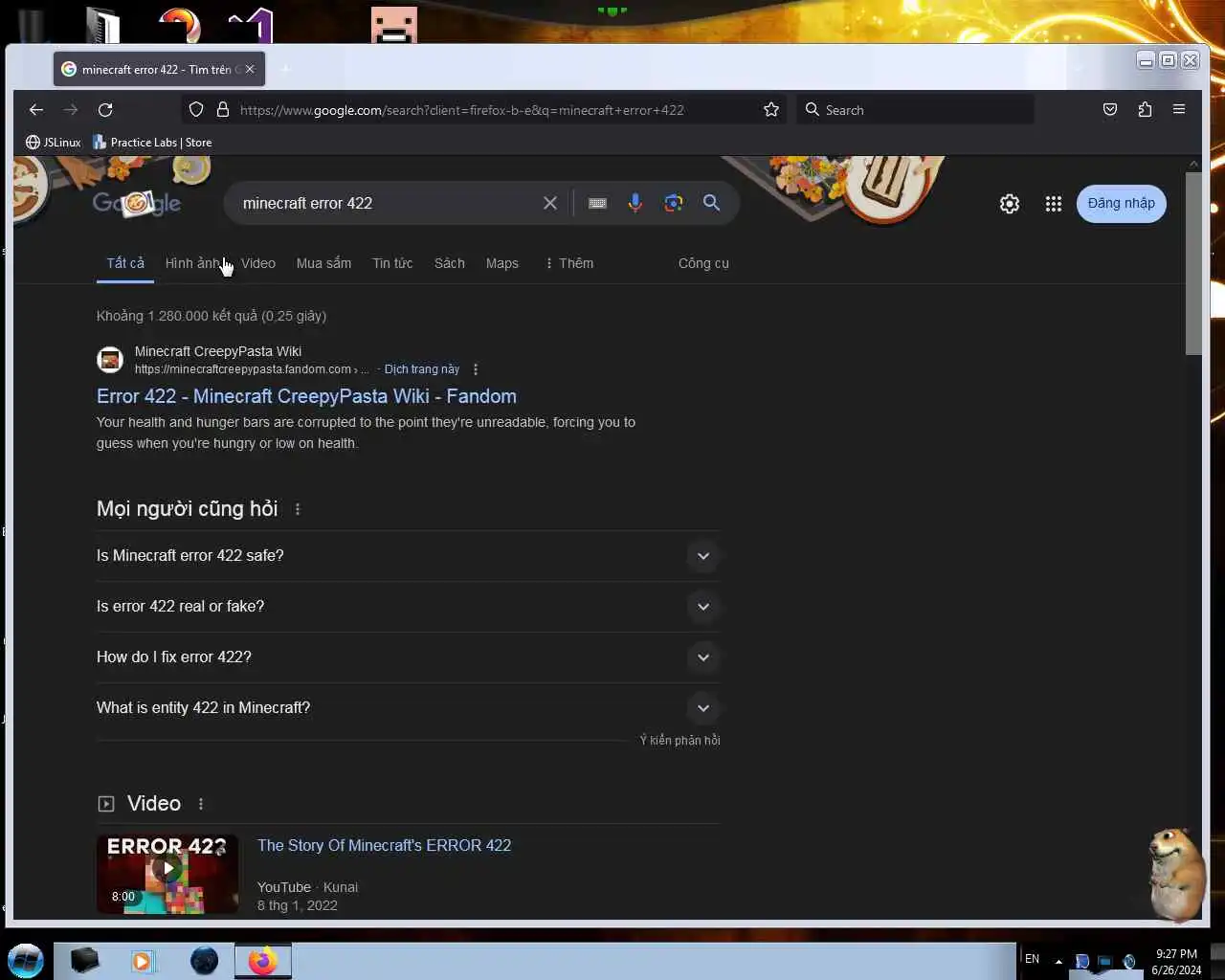
Task: Submit search with the magnifying glass icon
Action: pyautogui.click(x=711, y=203)
